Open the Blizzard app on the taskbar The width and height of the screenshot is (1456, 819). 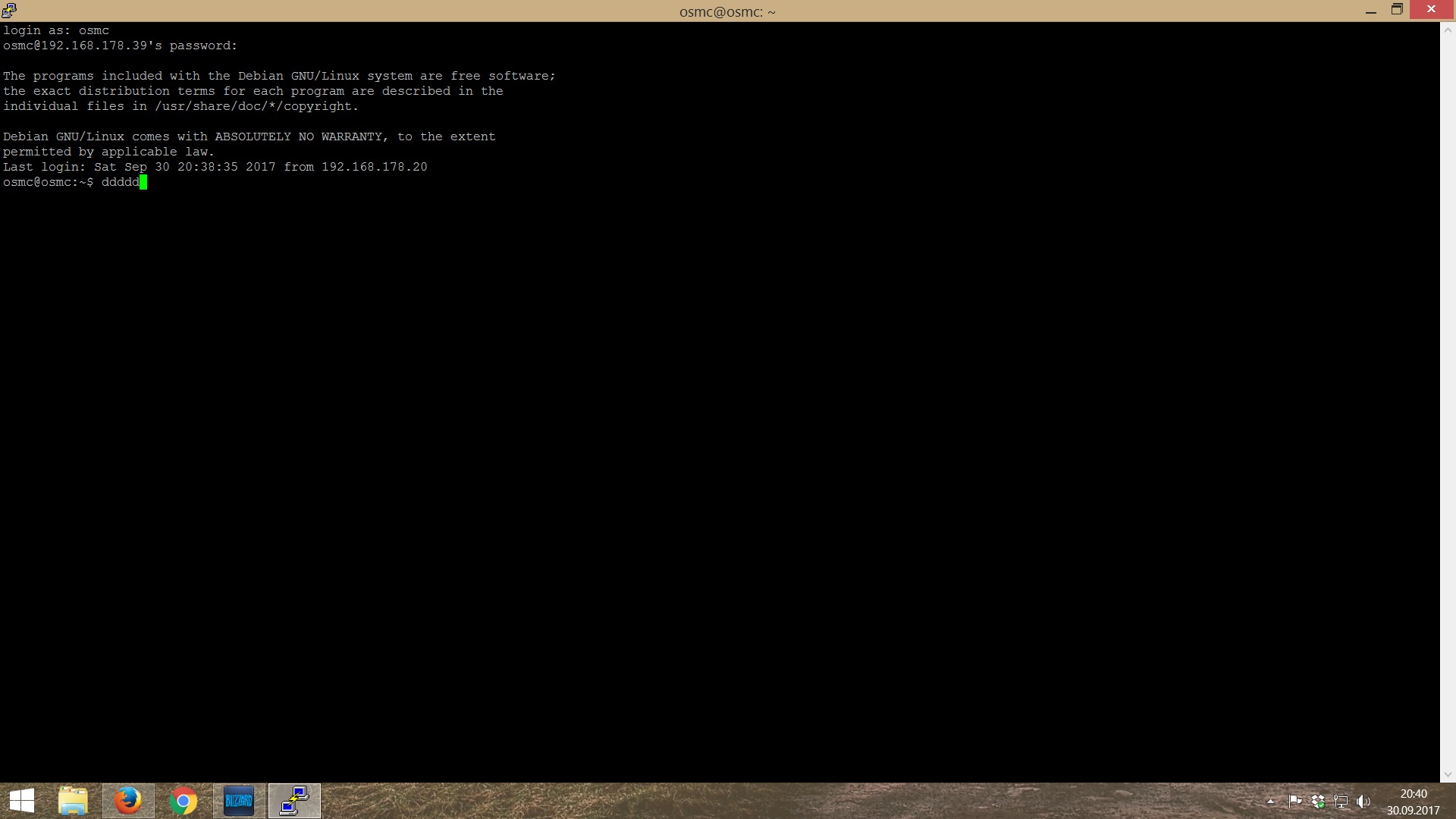pos(239,801)
